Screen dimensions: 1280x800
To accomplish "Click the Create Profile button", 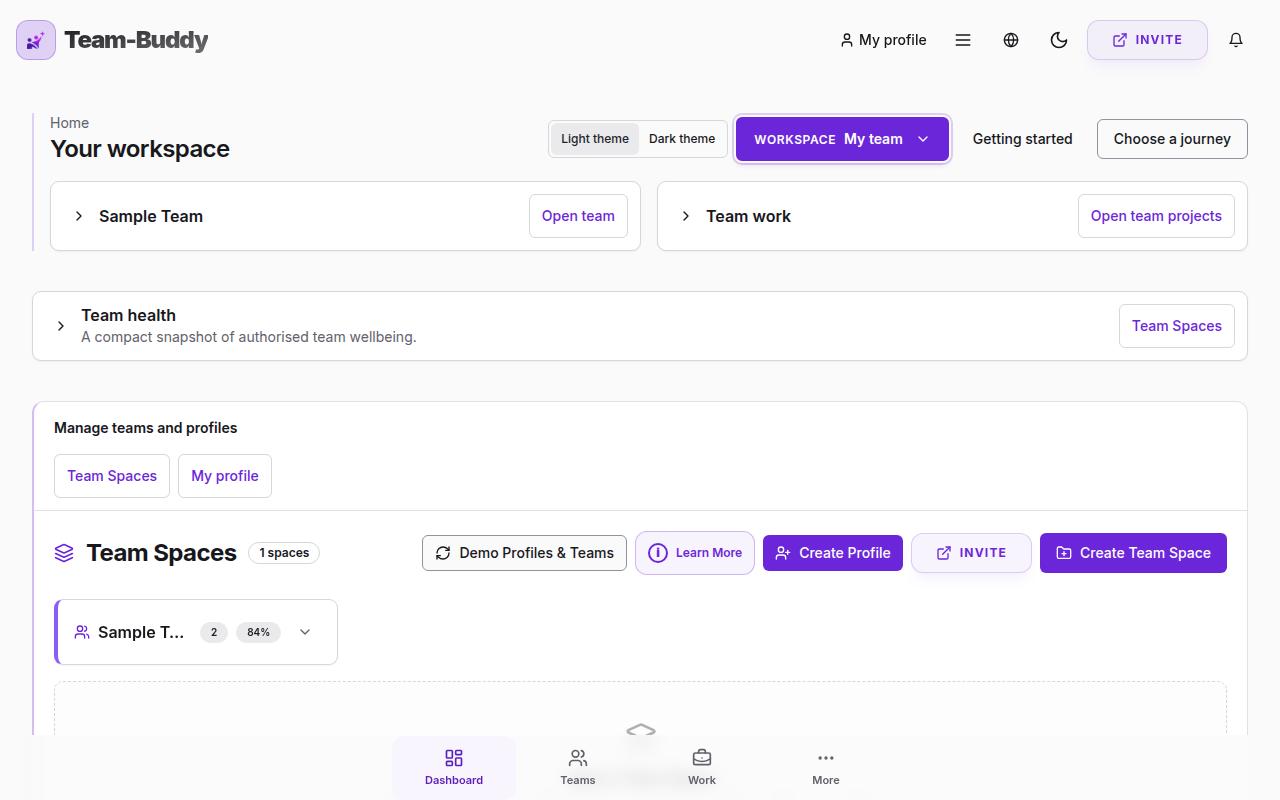I will click(833, 553).
